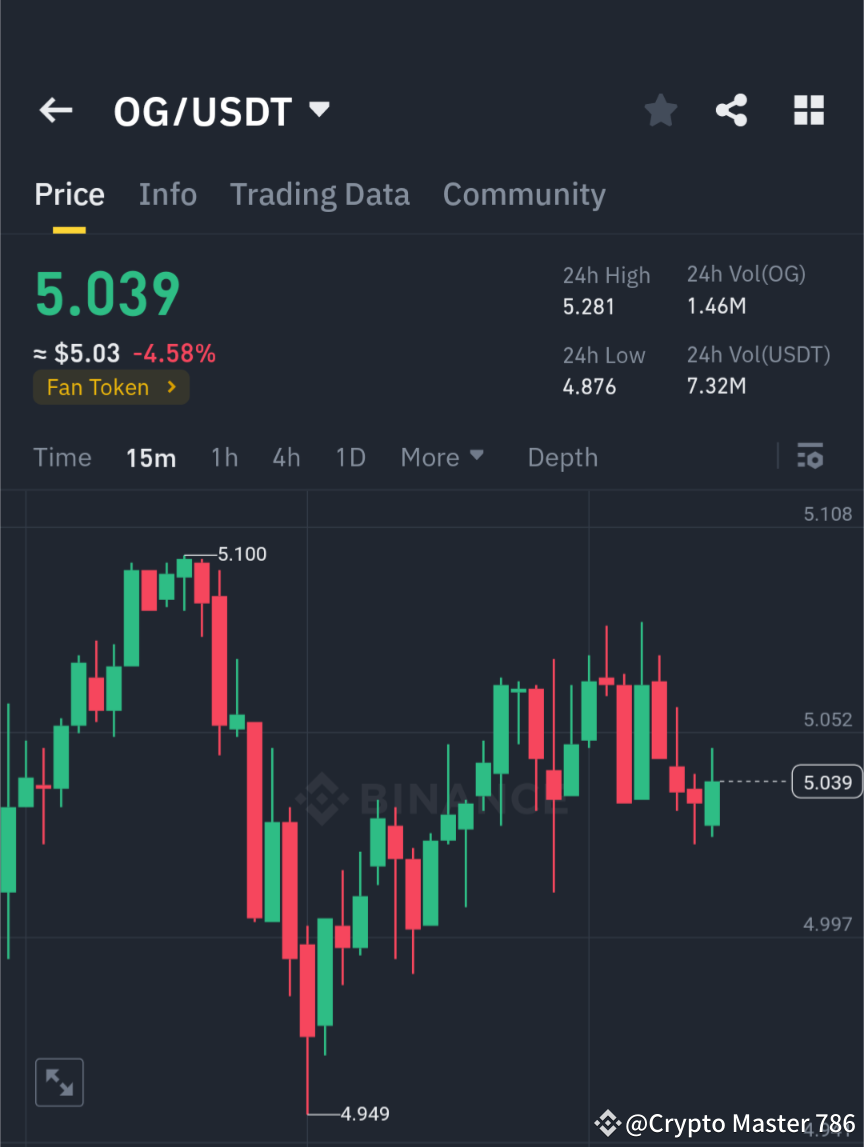864x1147 pixels.
Task: Open the Time interval selector
Action: pos(62,457)
